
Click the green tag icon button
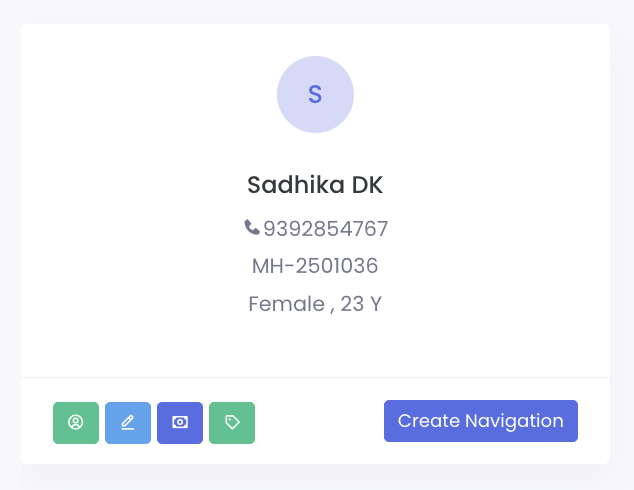[x=232, y=422]
